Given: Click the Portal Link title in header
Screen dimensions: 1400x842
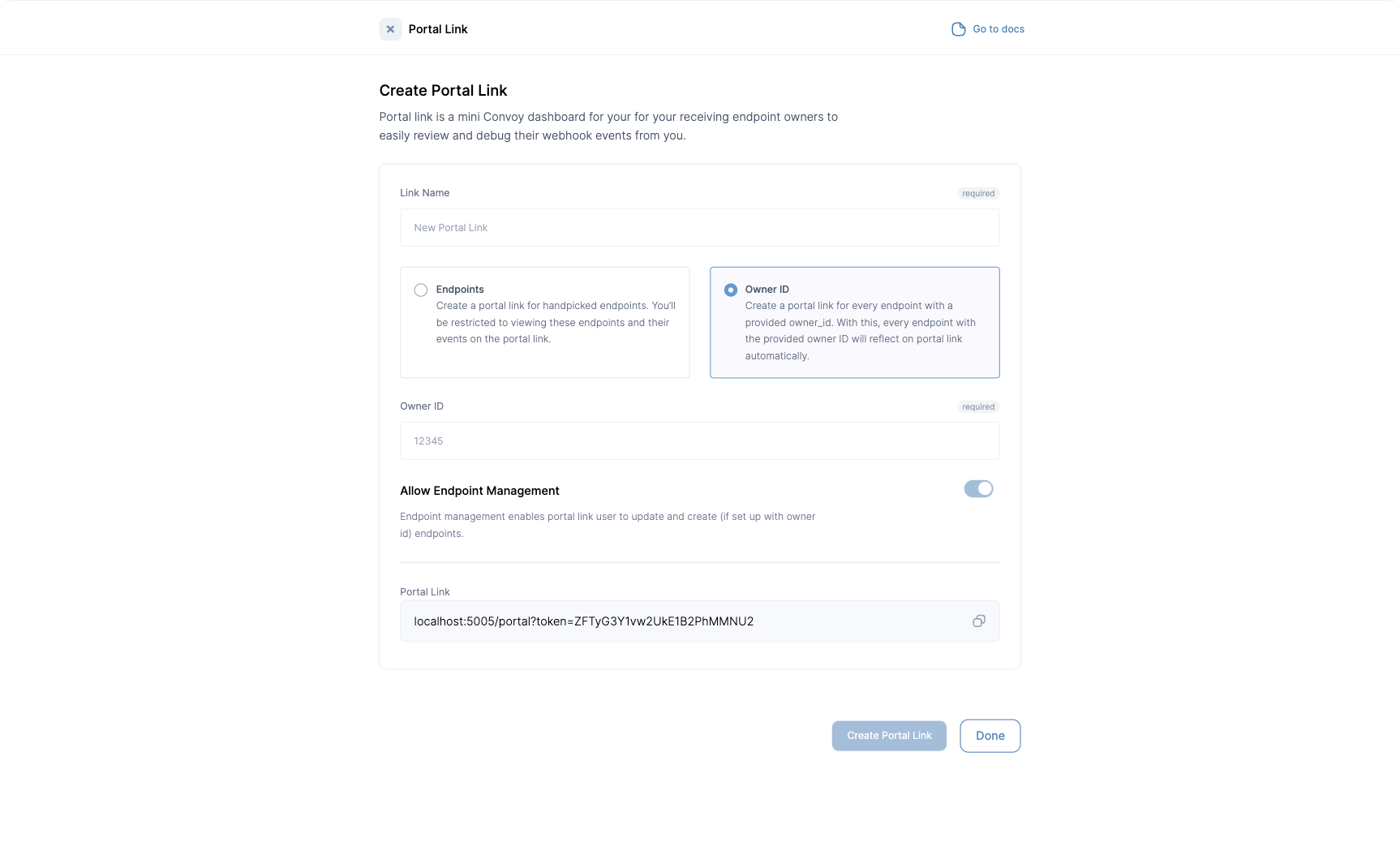Looking at the screenshot, I should 438,29.
